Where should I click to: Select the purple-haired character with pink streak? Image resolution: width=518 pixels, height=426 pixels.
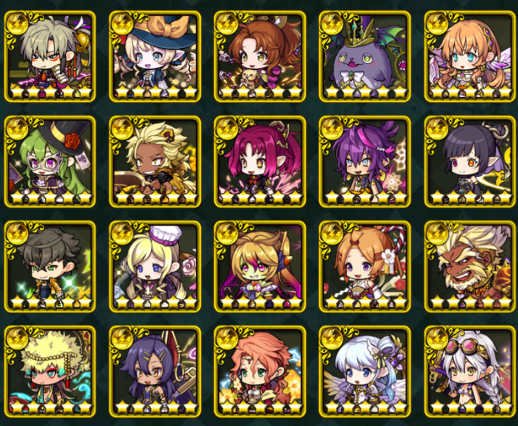365,161
